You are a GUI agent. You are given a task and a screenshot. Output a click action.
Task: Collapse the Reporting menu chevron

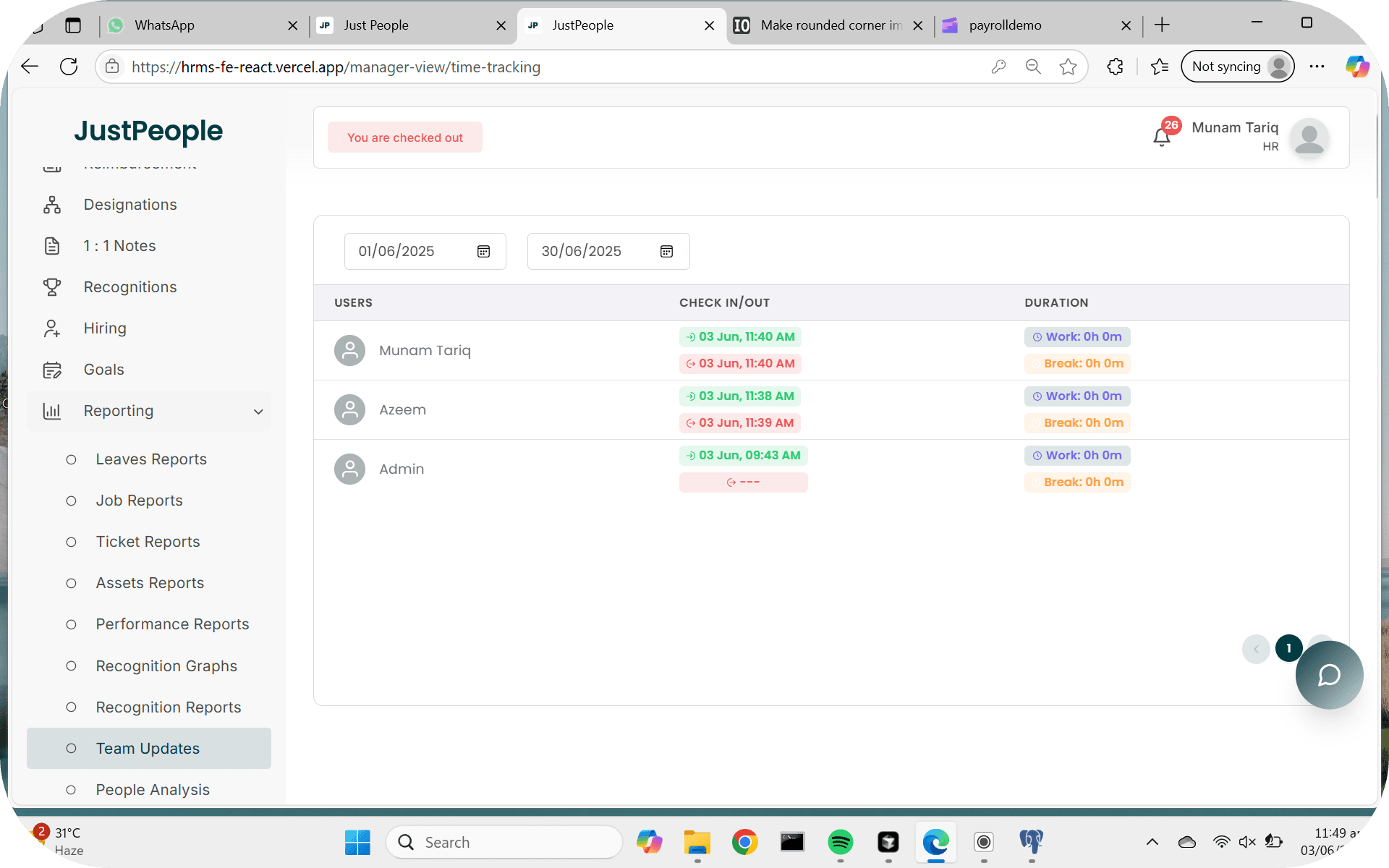(x=258, y=412)
